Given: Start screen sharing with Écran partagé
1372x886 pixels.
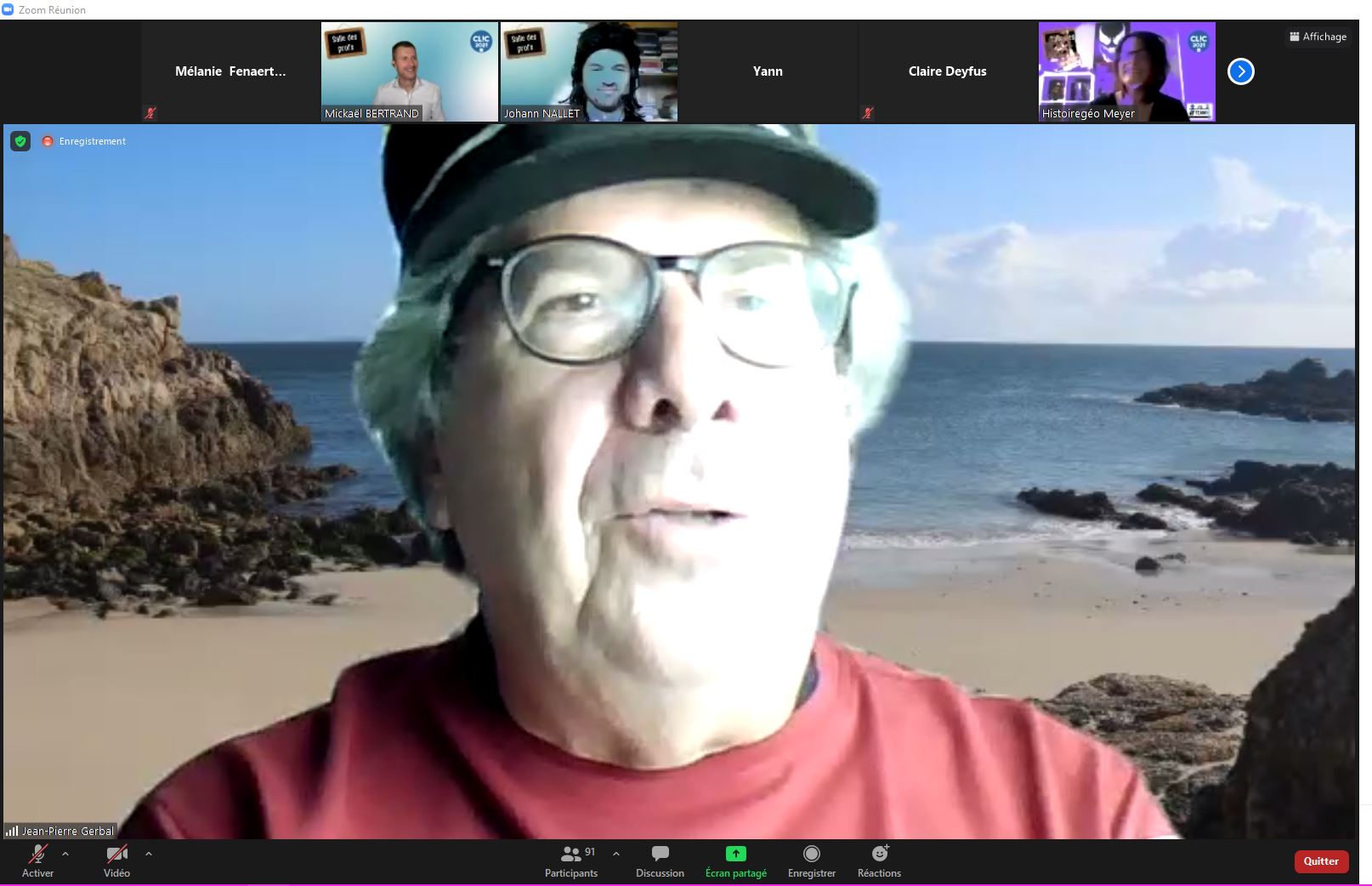Looking at the screenshot, I should [736, 860].
